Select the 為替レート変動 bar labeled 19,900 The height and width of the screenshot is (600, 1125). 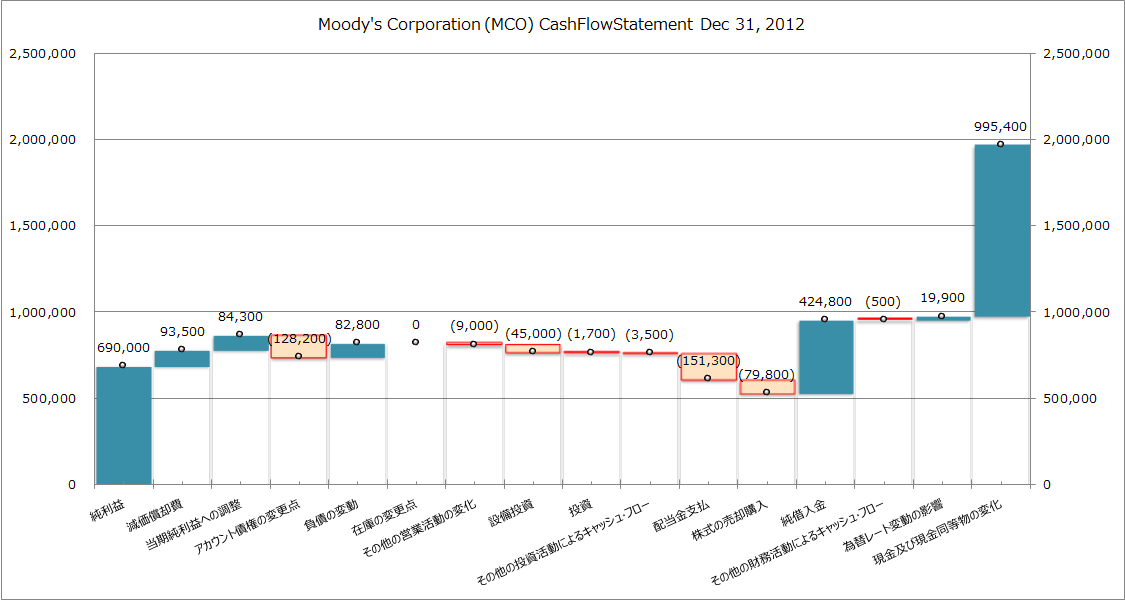(943, 318)
